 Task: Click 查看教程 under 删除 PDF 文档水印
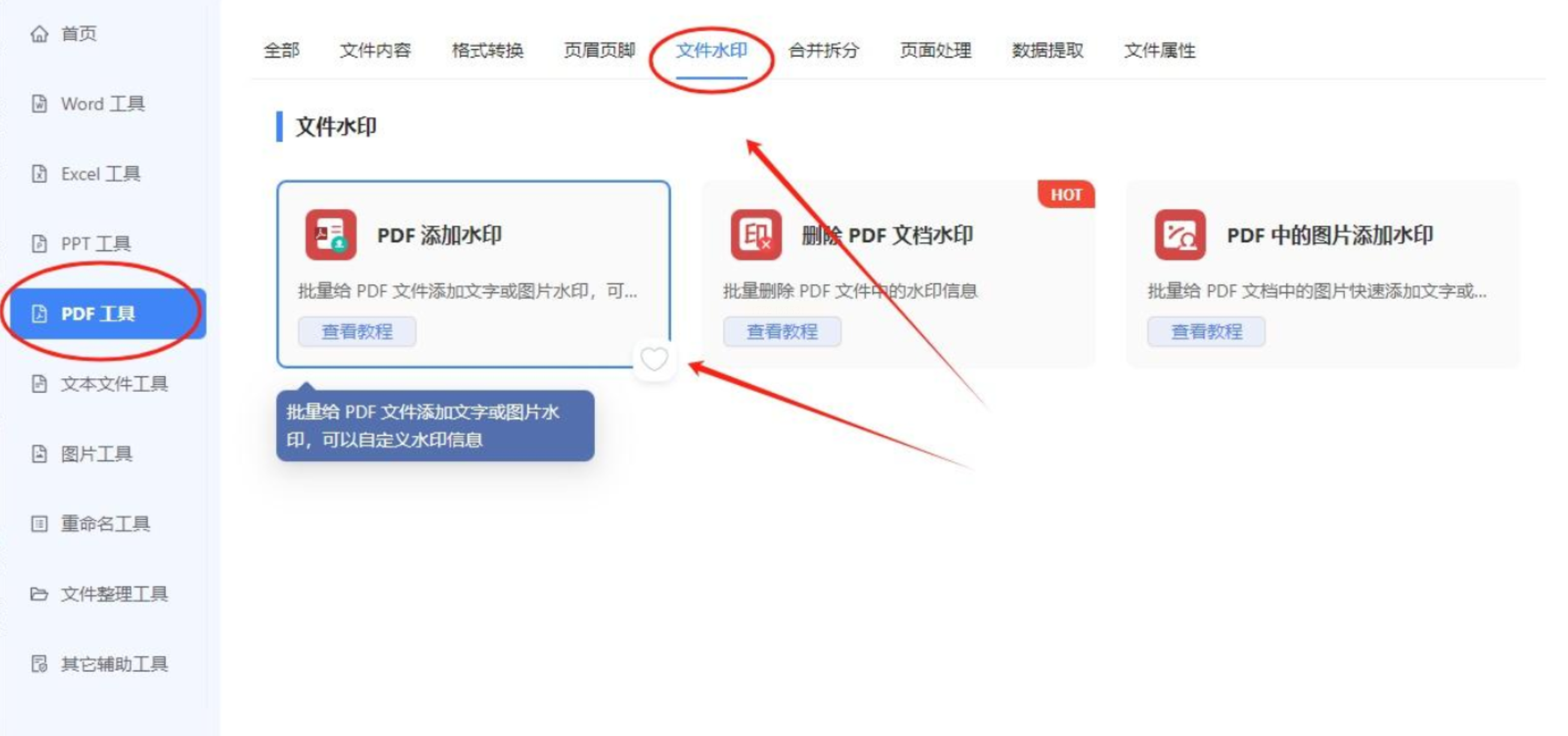click(782, 332)
